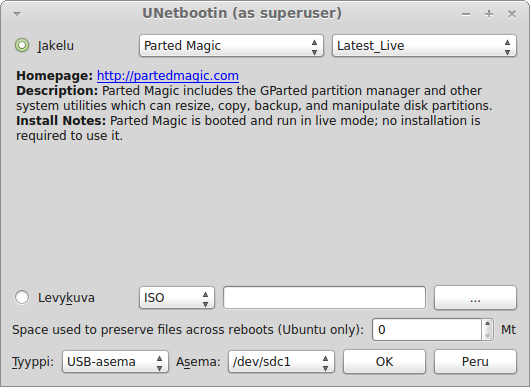Open the Latest_Live version dropdown
Image resolution: width=530 pixels, height=387 pixels.
pyautogui.click(x=424, y=46)
